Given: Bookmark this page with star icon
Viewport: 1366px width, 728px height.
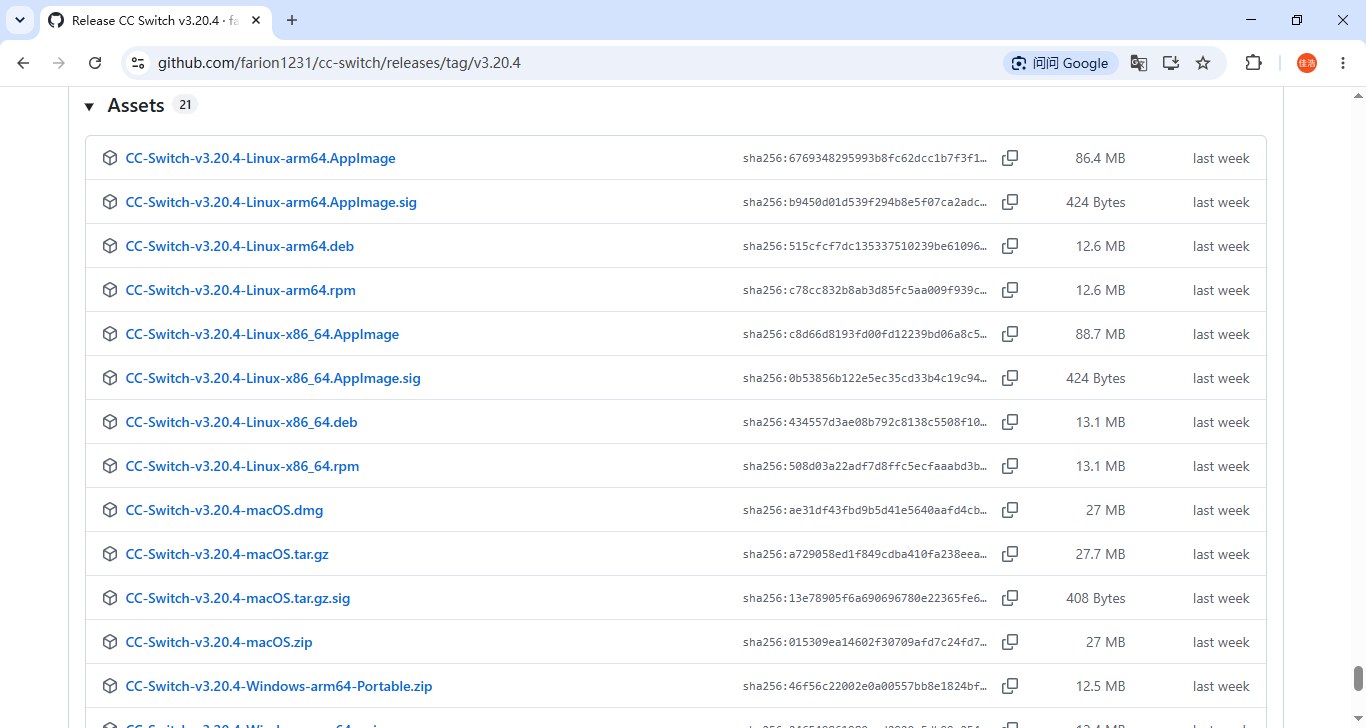Looking at the screenshot, I should coord(1203,63).
